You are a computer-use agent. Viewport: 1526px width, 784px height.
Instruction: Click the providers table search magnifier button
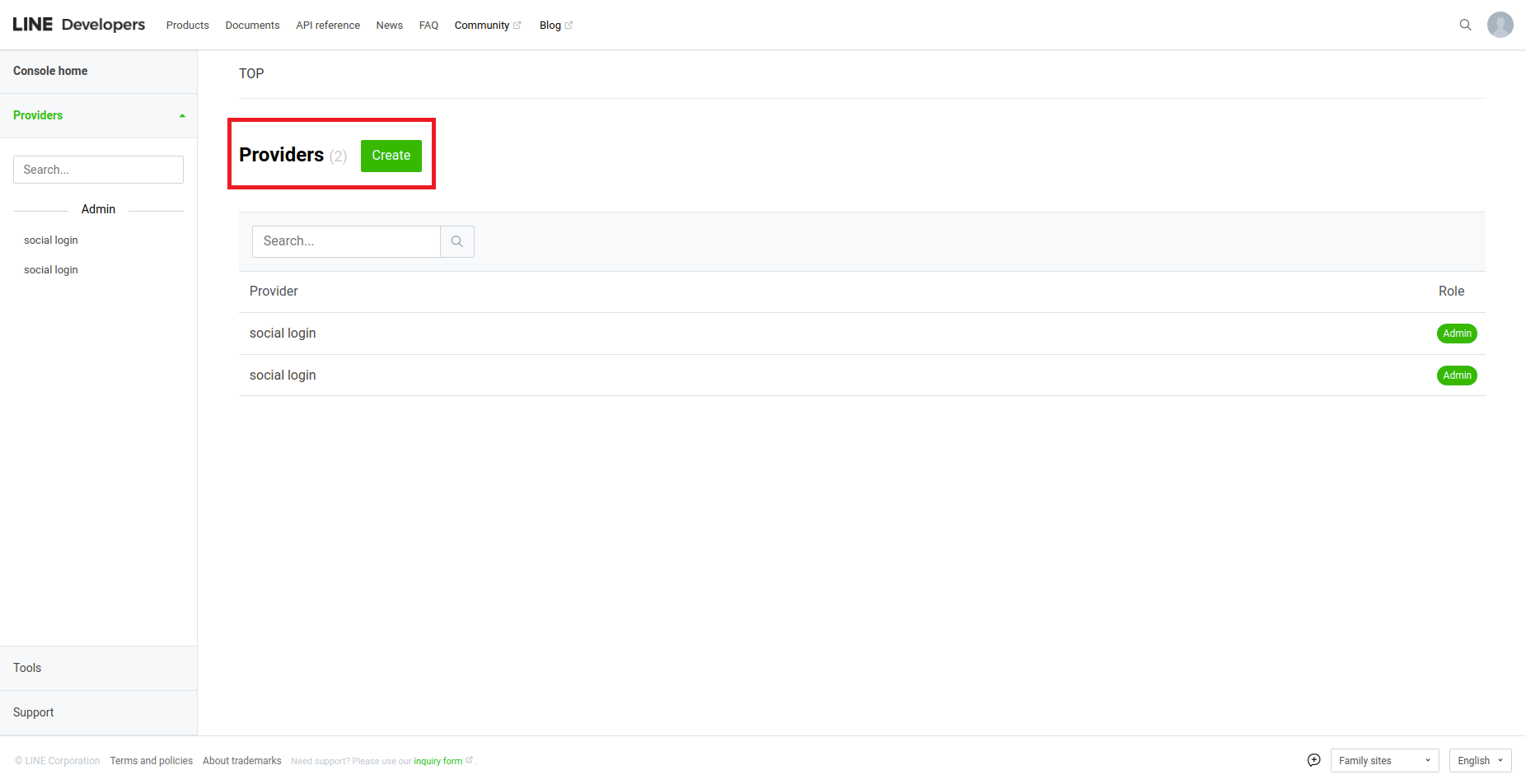click(x=457, y=241)
